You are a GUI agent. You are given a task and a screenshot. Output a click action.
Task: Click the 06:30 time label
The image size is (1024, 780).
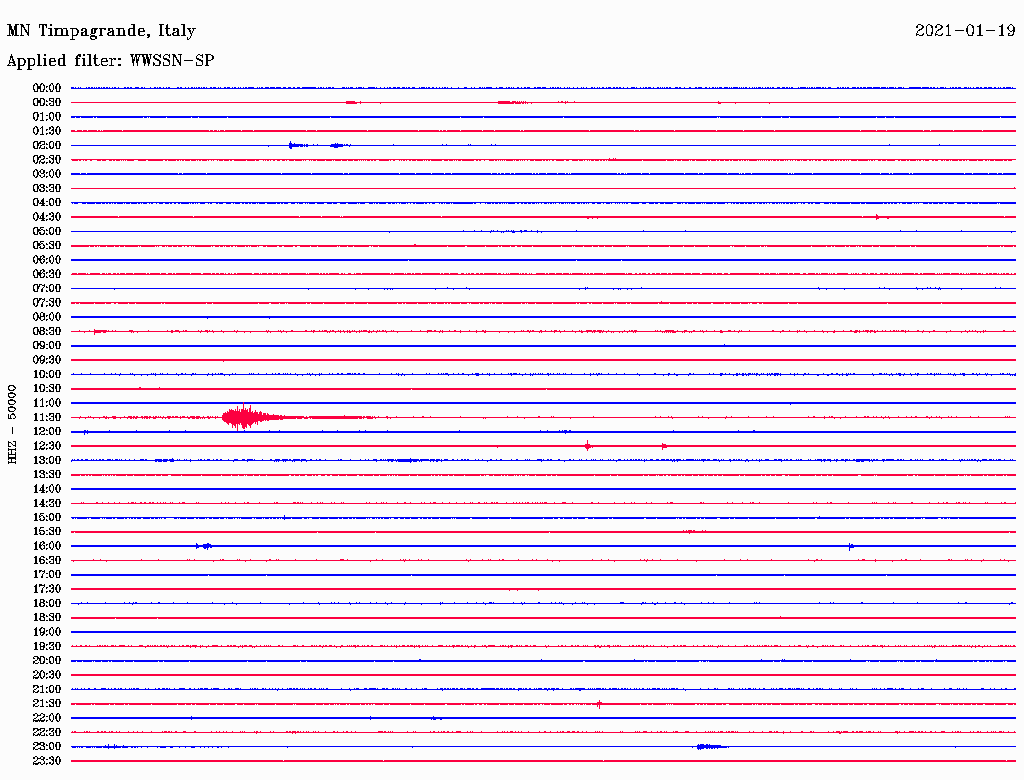click(47, 274)
